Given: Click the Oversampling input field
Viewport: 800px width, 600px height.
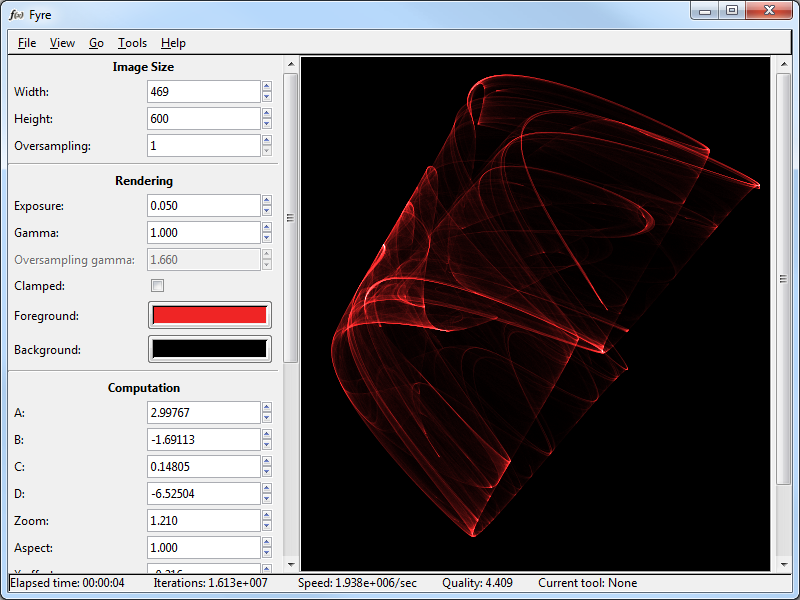Looking at the screenshot, I should [203, 146].
